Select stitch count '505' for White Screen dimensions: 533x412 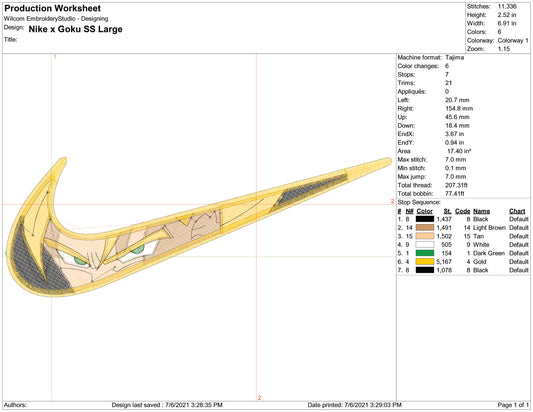point(446,245)
